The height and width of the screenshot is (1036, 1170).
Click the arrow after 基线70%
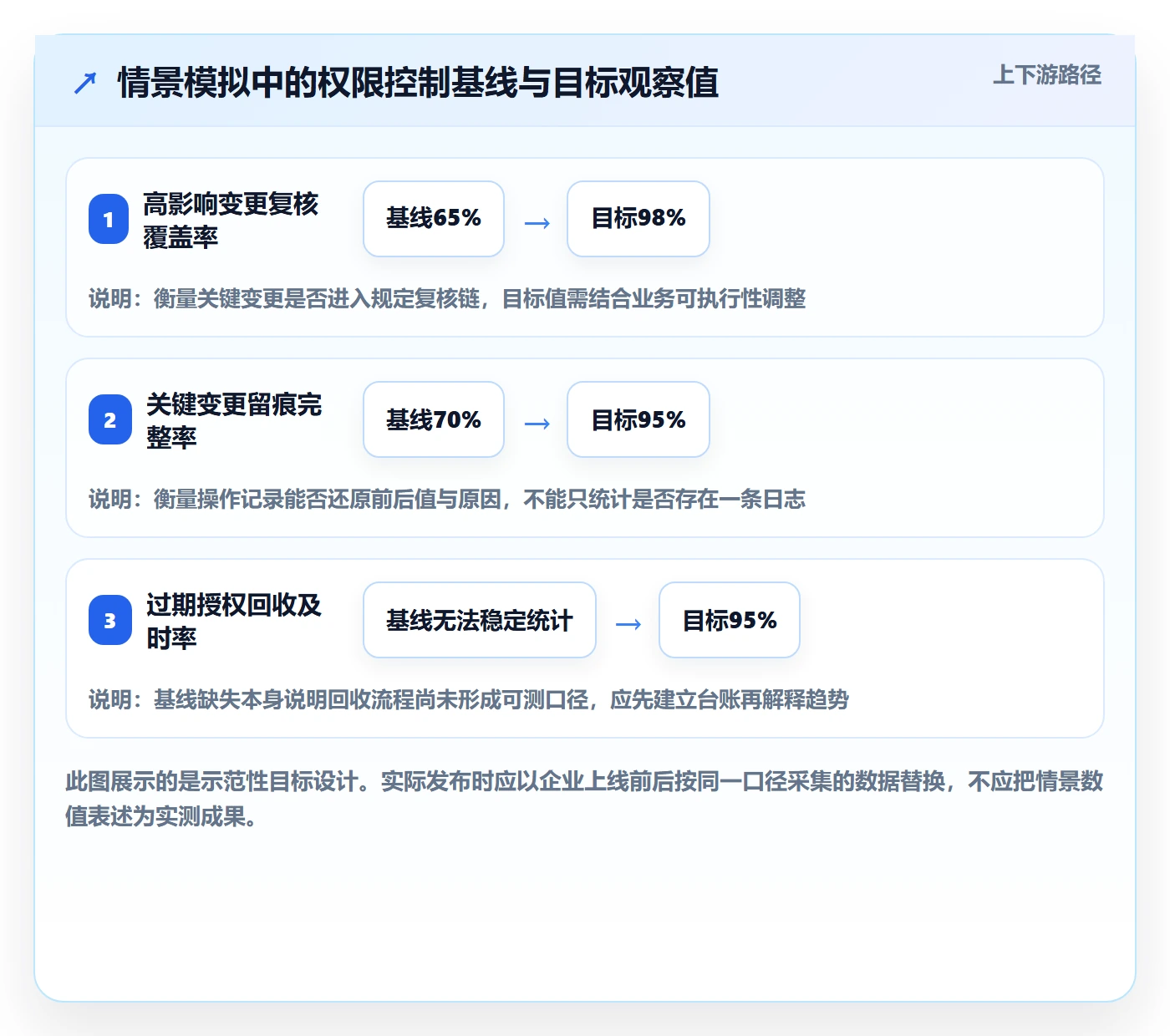pos(537,424)
